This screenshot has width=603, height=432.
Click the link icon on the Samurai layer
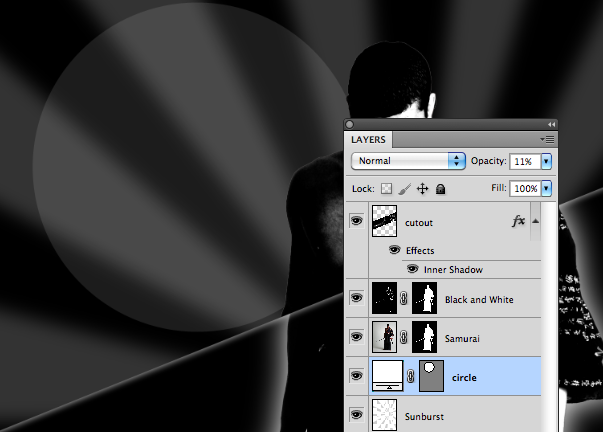point(403,337)
